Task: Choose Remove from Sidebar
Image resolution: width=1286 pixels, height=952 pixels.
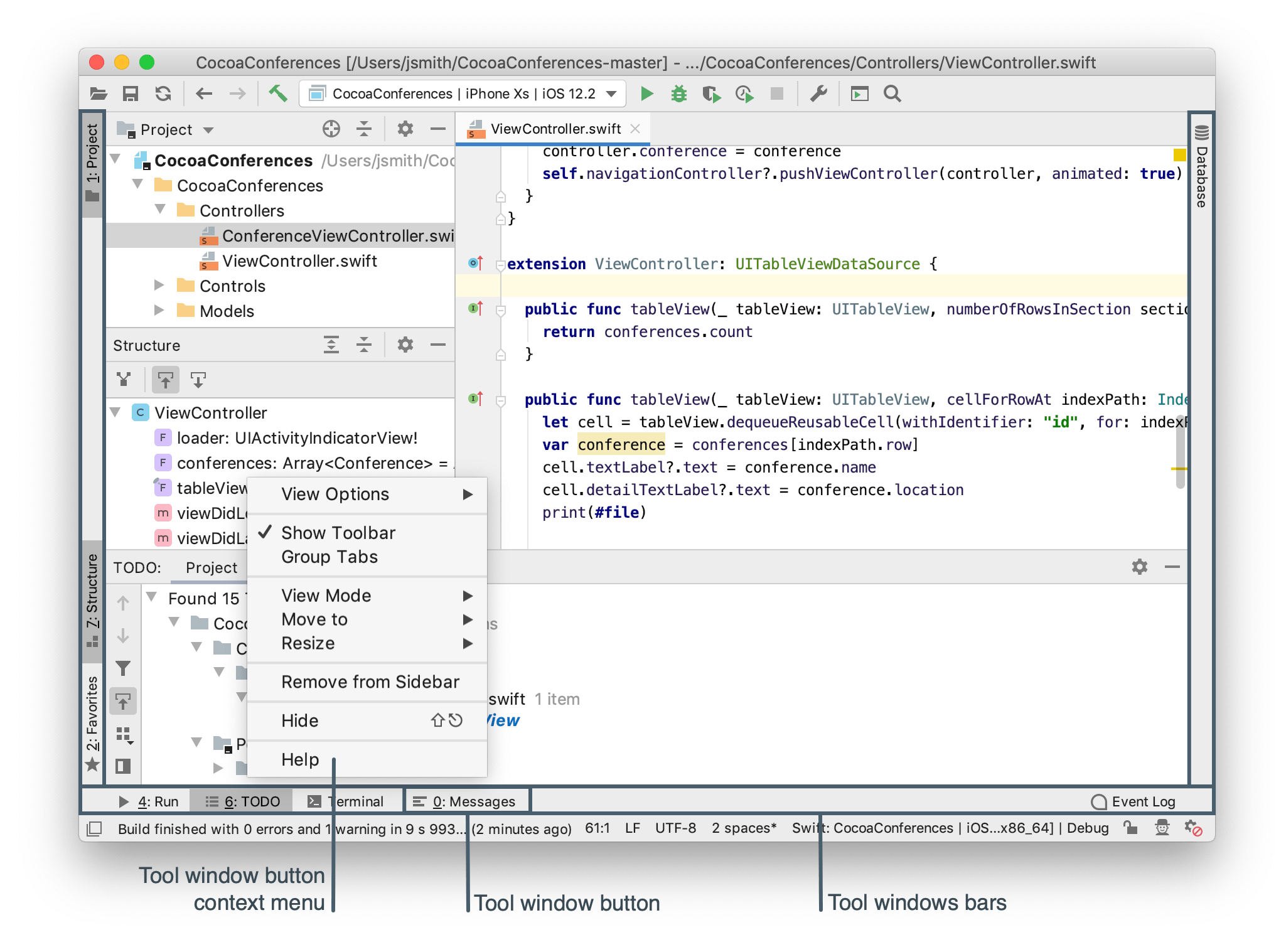Action: [x=367, y=682]
